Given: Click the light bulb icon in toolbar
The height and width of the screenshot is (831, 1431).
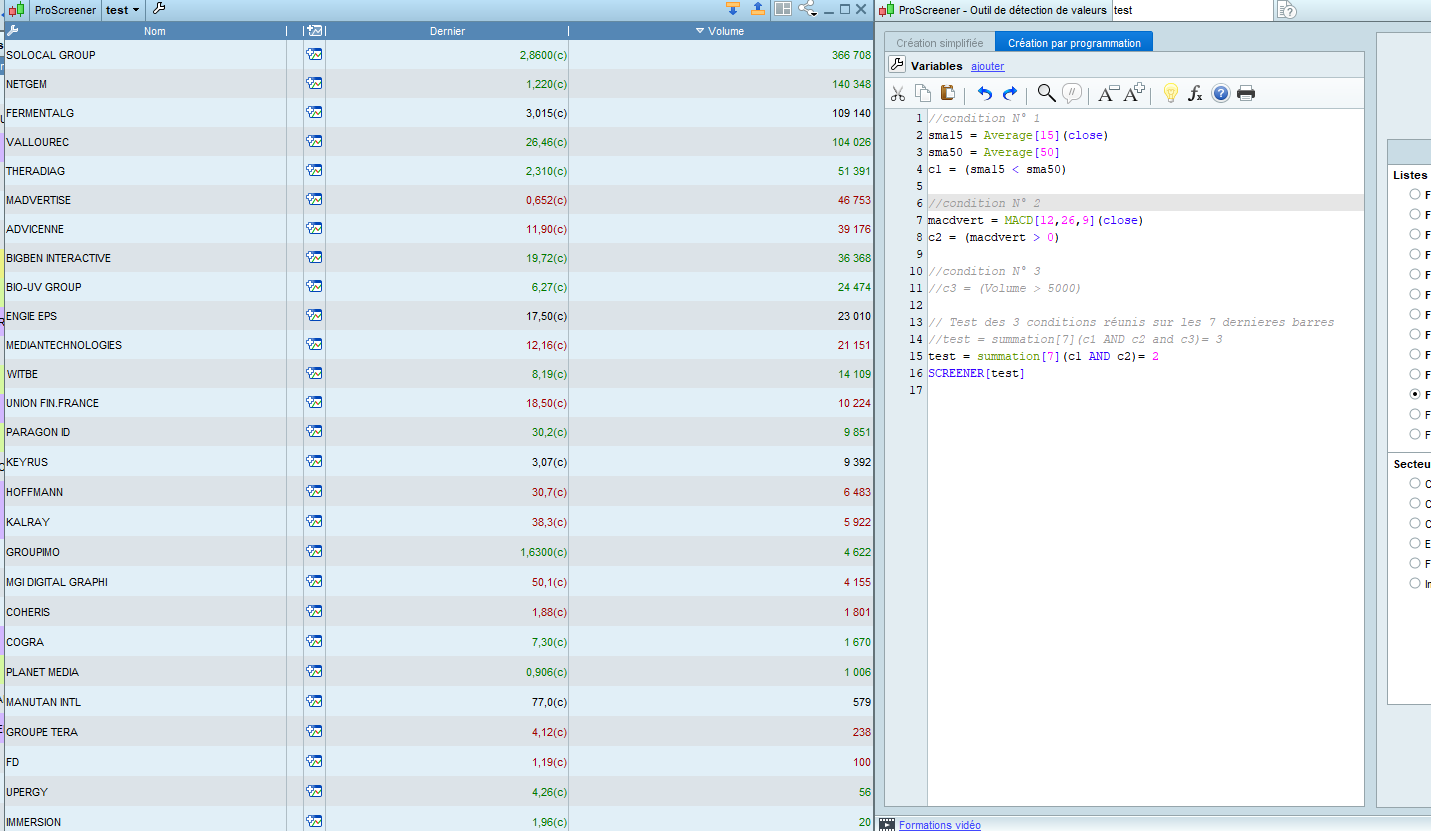Looking at the screenshot, I should pos(1170,94).
